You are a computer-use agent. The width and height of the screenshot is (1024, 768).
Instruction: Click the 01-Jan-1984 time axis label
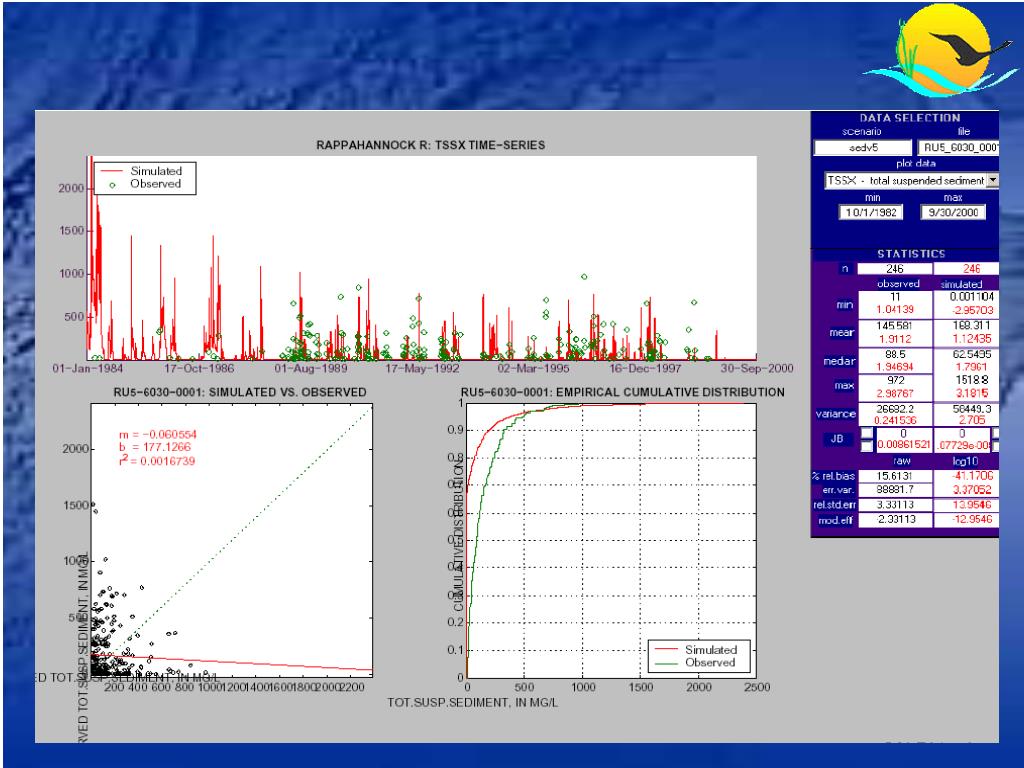coord(88,368)
